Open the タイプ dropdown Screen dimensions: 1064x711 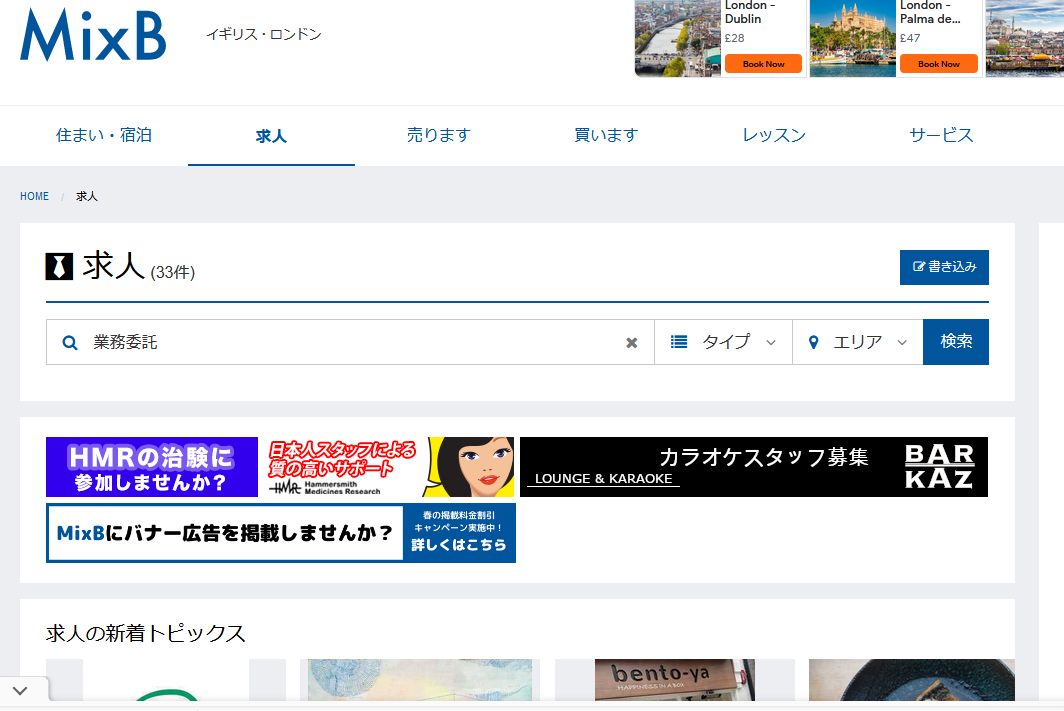[x=723, y=342]
